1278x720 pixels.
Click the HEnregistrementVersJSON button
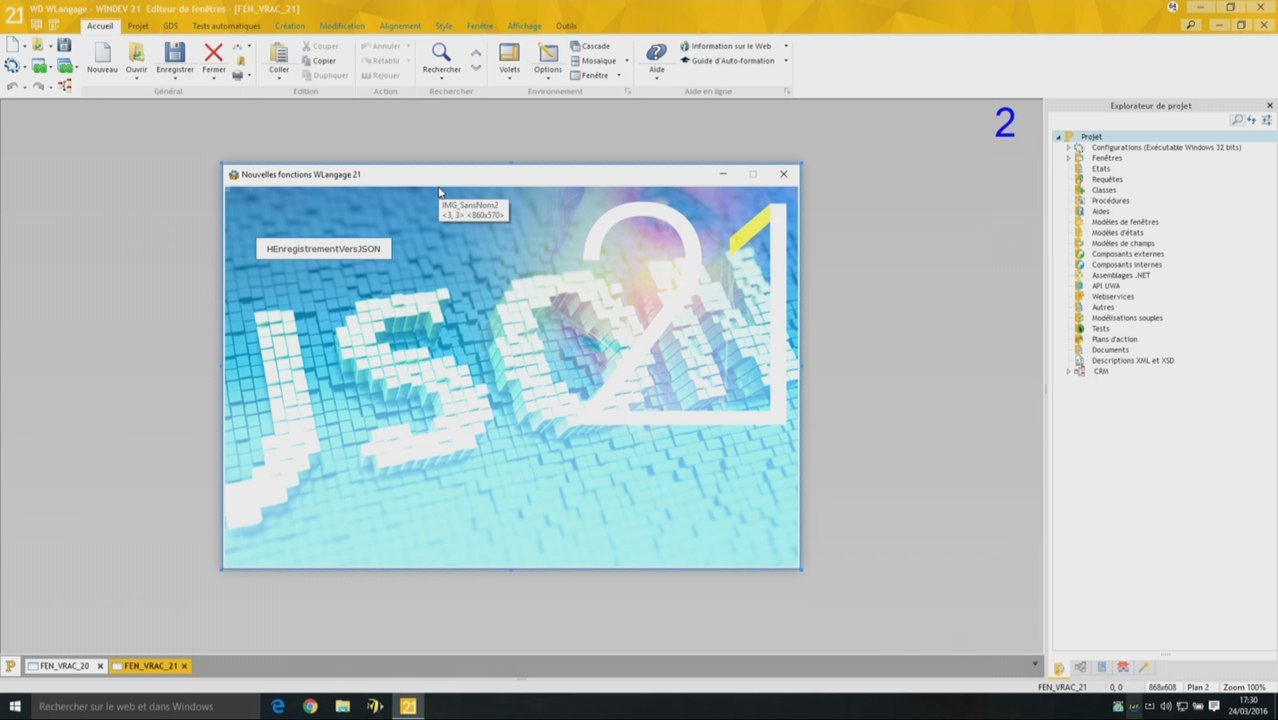point(323,249)
